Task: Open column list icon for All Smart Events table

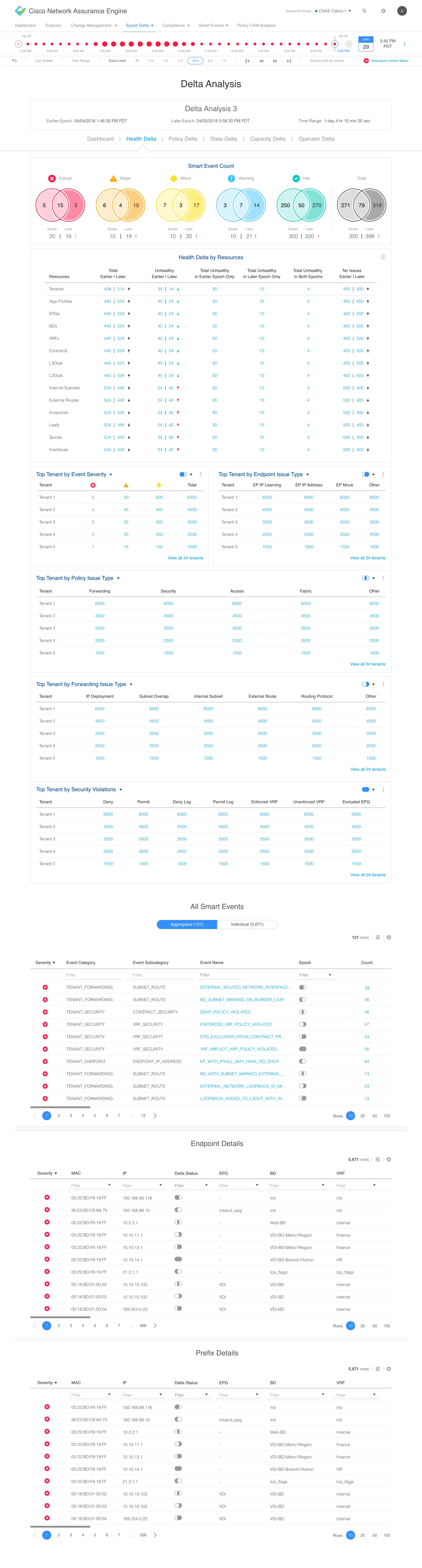Action: point(378,937)
